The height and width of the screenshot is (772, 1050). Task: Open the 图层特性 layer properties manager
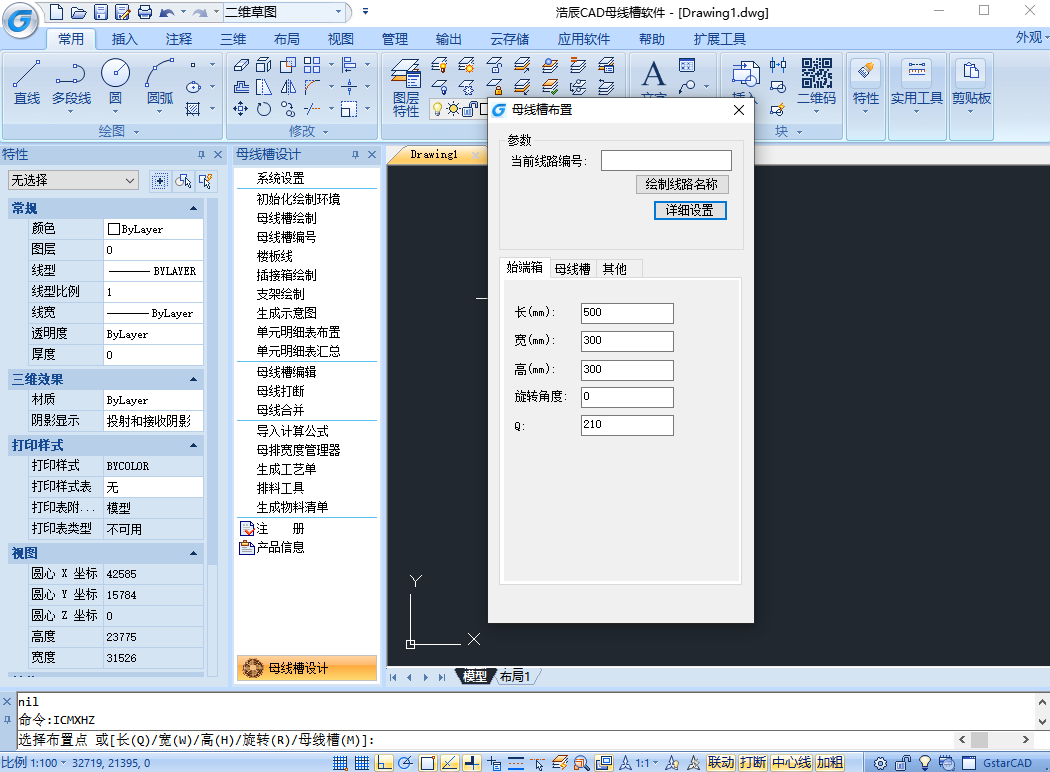[x=406, y=88]
